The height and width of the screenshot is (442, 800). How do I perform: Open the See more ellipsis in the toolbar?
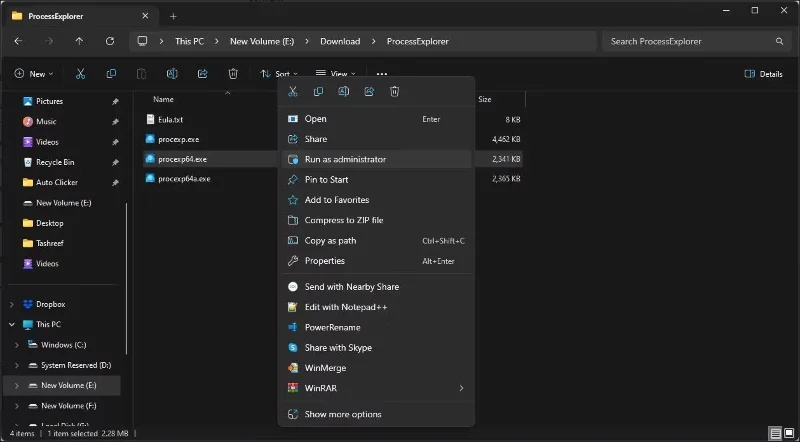[x=382, y=74]
